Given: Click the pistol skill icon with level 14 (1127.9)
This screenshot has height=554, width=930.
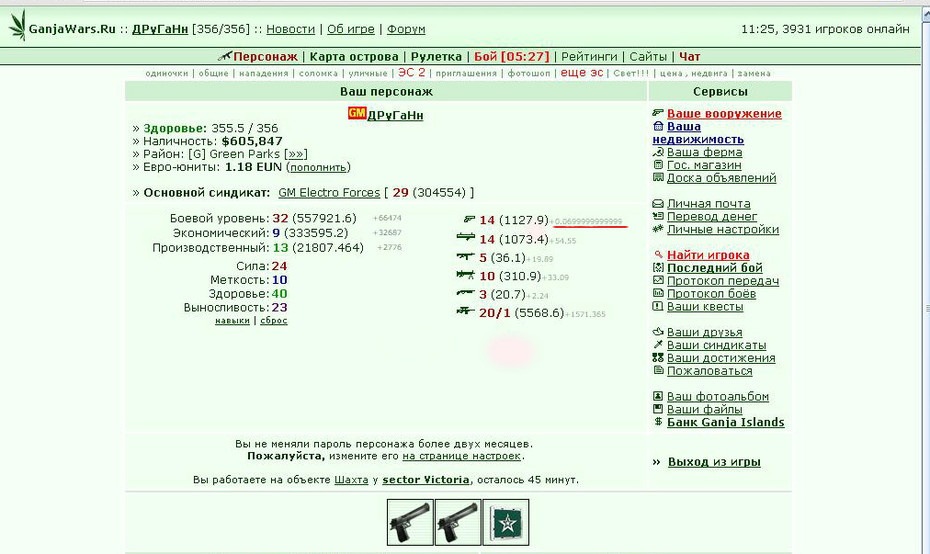Looking at the screenshot, I should point(469,219).
